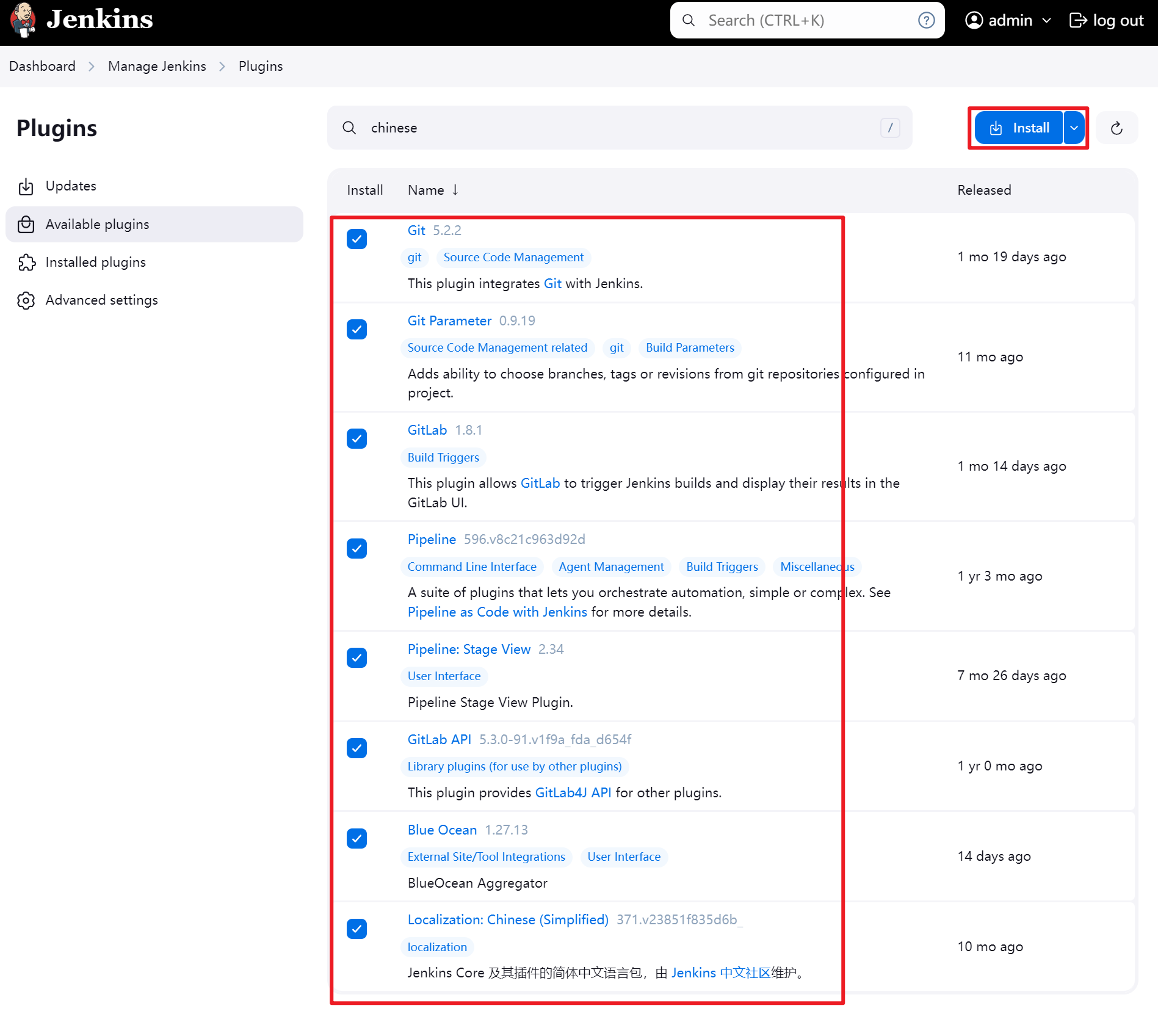Open the Manage Jenkins breadcrumb chevron
Screen dimensions: 1158x1036
[x=222, y=66]
